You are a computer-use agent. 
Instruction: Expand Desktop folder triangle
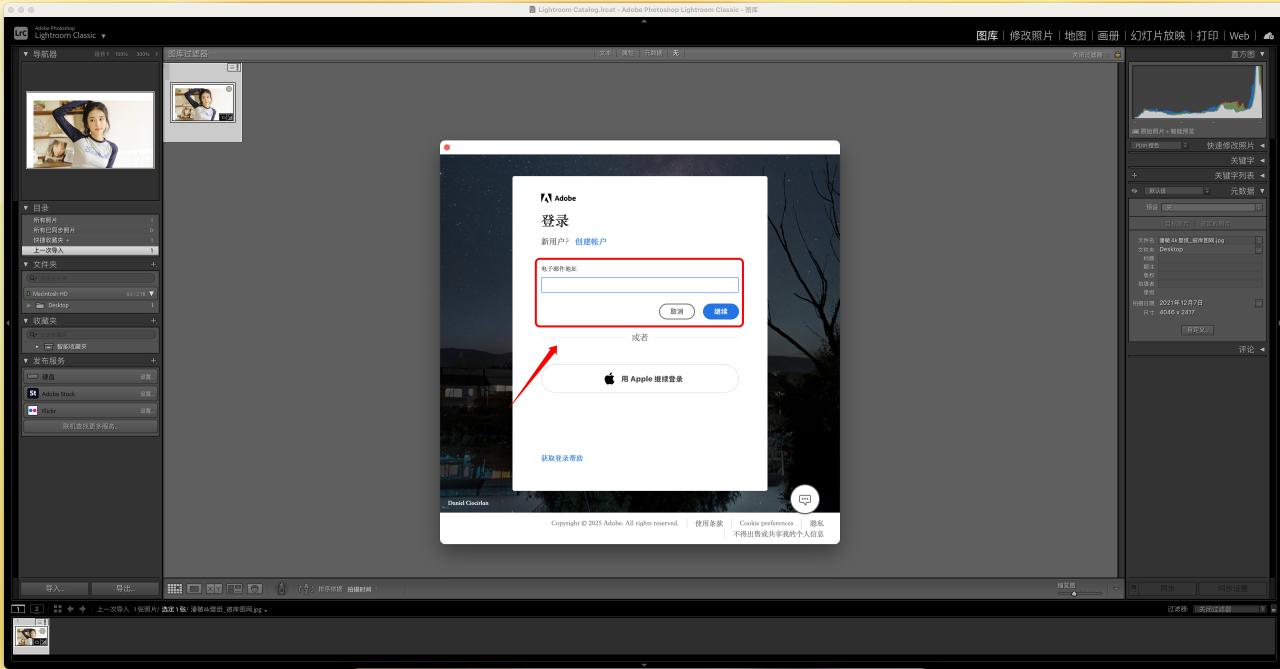[29, 305]
